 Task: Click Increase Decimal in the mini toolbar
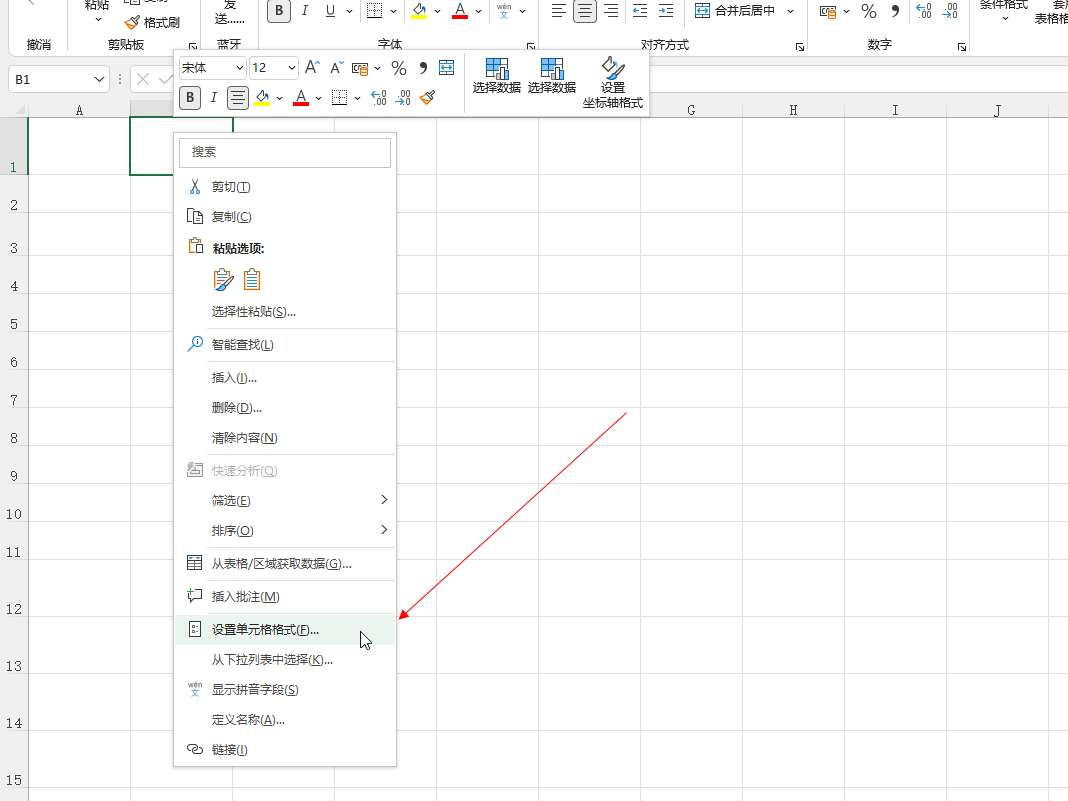(x=378, y=97)
